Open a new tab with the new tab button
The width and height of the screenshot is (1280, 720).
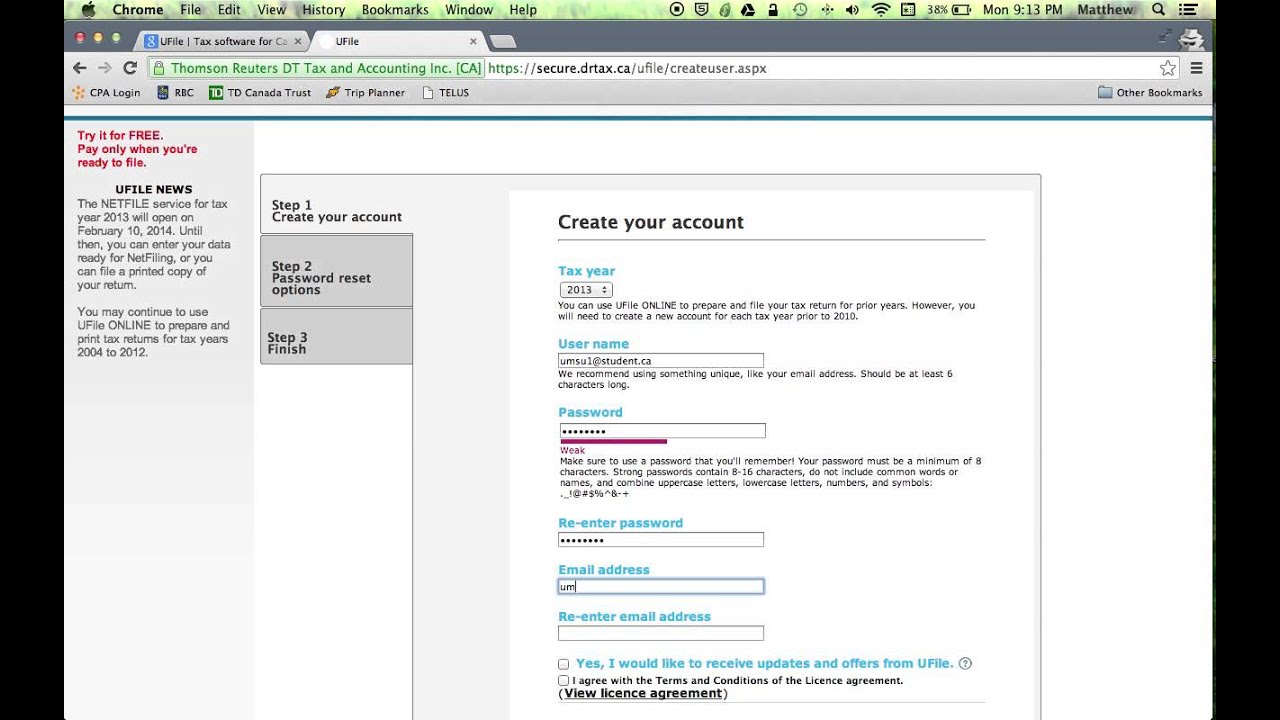503,41
